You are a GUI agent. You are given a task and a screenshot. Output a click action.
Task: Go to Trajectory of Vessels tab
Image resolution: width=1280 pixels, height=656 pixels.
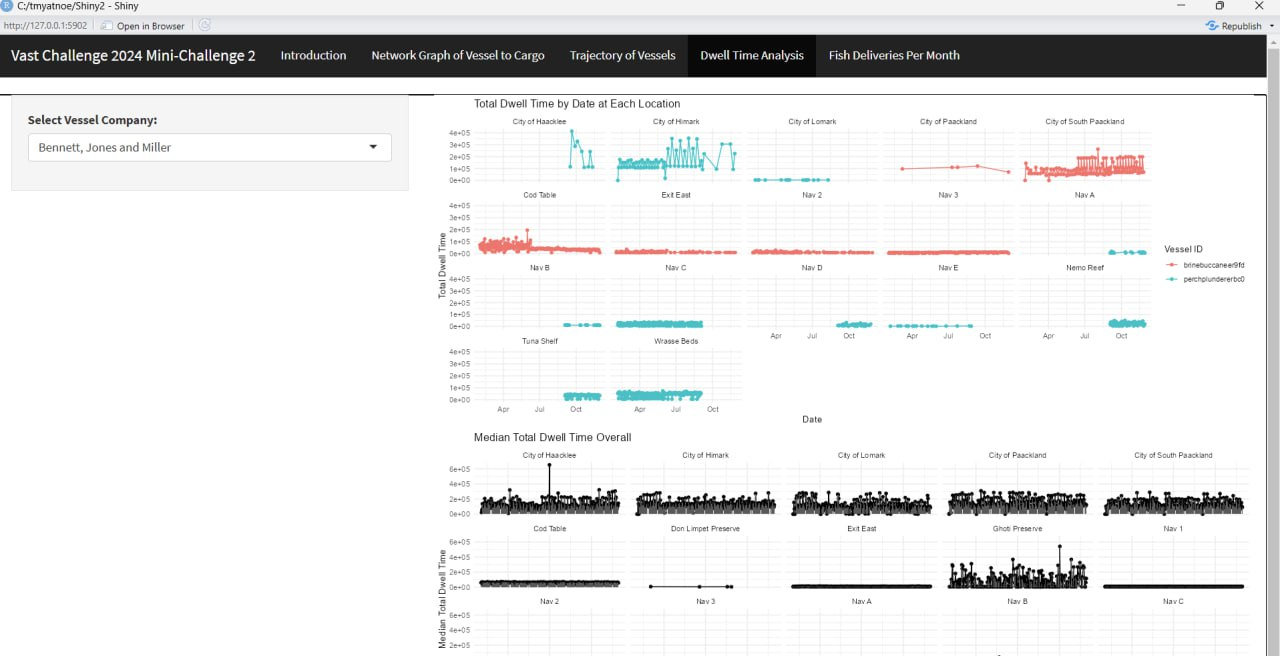coord(622,55)
